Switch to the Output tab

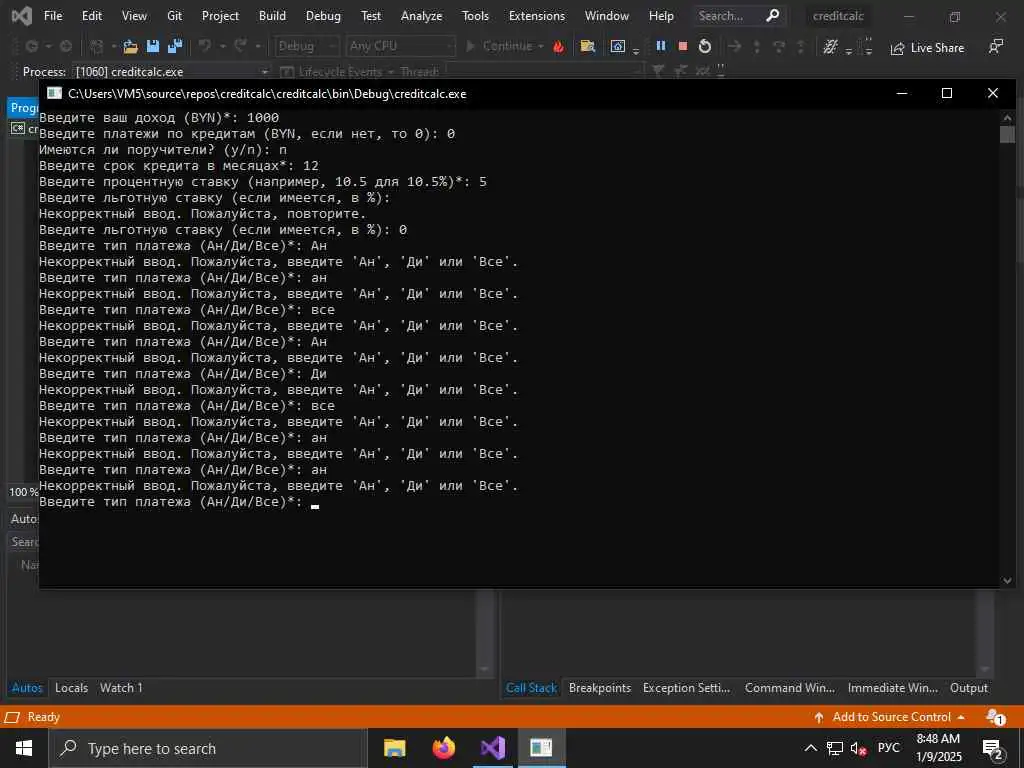pyautogui.click(x=968, y=688)
